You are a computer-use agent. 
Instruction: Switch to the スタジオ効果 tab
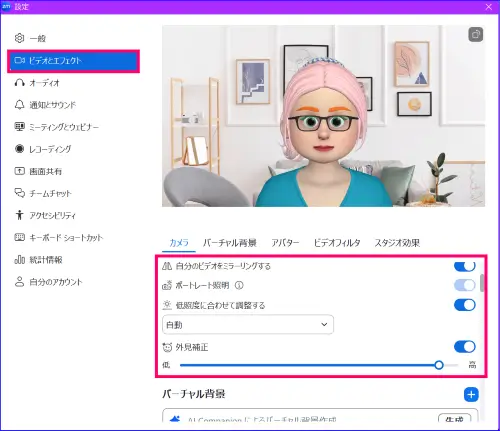[x=397, y=243]
